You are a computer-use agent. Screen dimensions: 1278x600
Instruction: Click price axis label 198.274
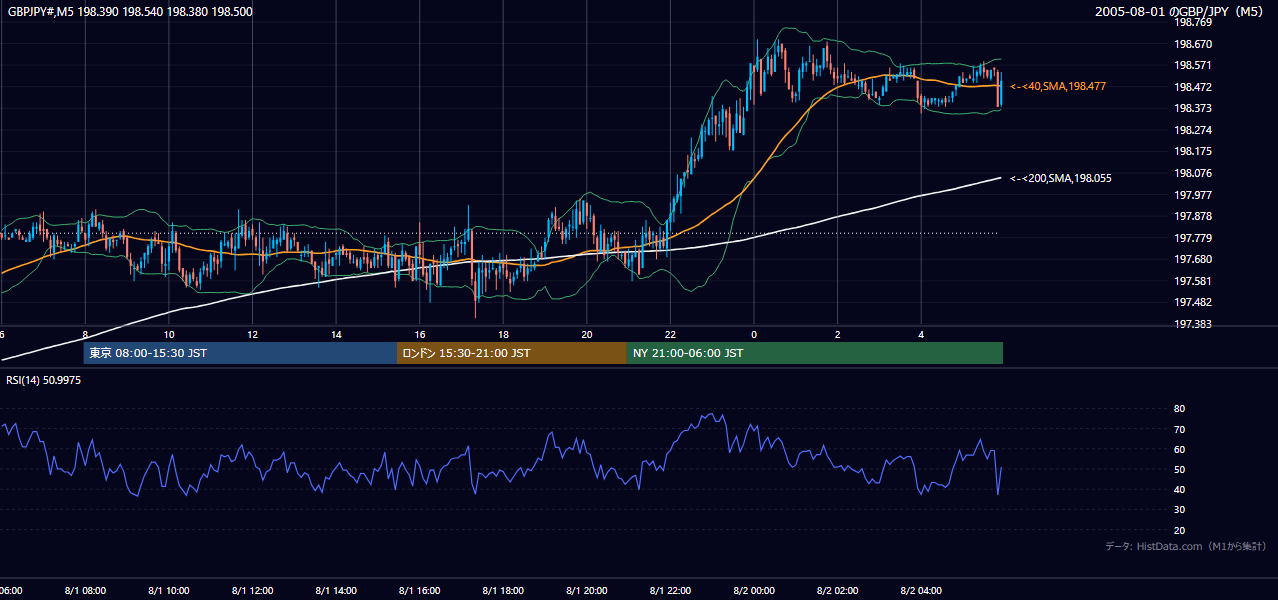pyautogui.click(x=1192, y=130)
